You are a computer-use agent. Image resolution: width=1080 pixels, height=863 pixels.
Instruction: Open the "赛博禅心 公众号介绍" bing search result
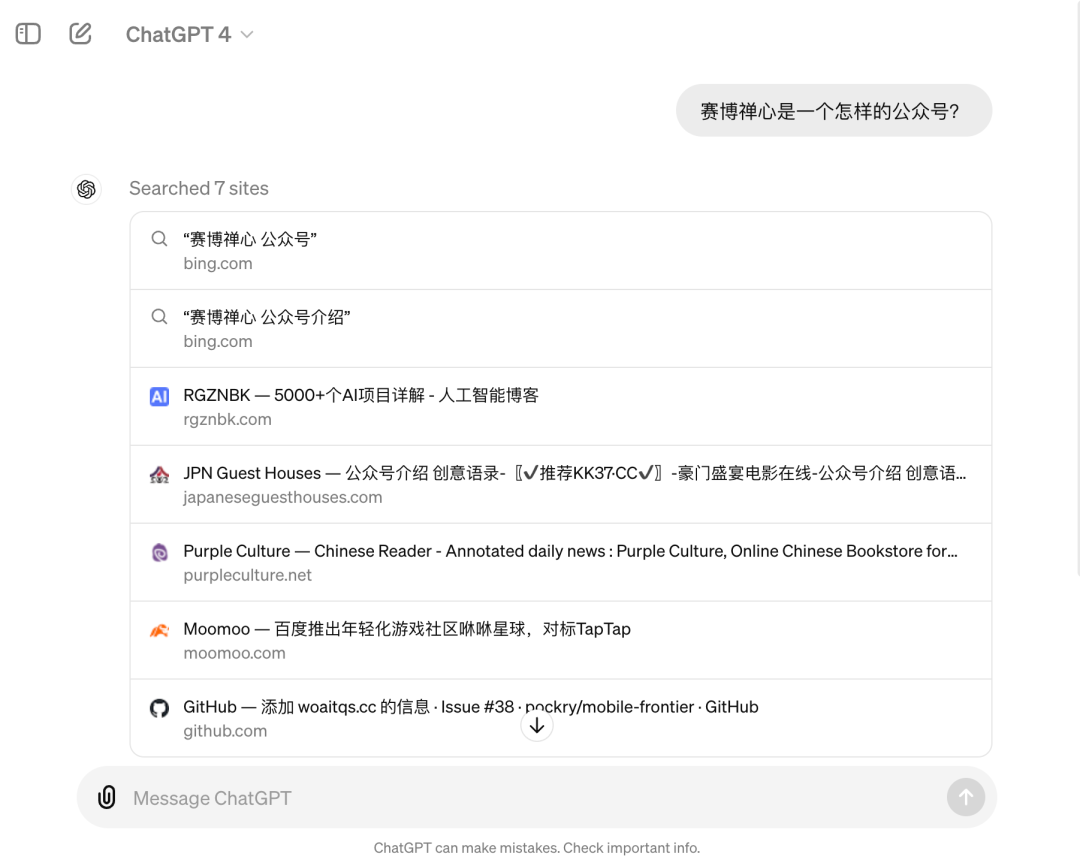click(561, 329)
